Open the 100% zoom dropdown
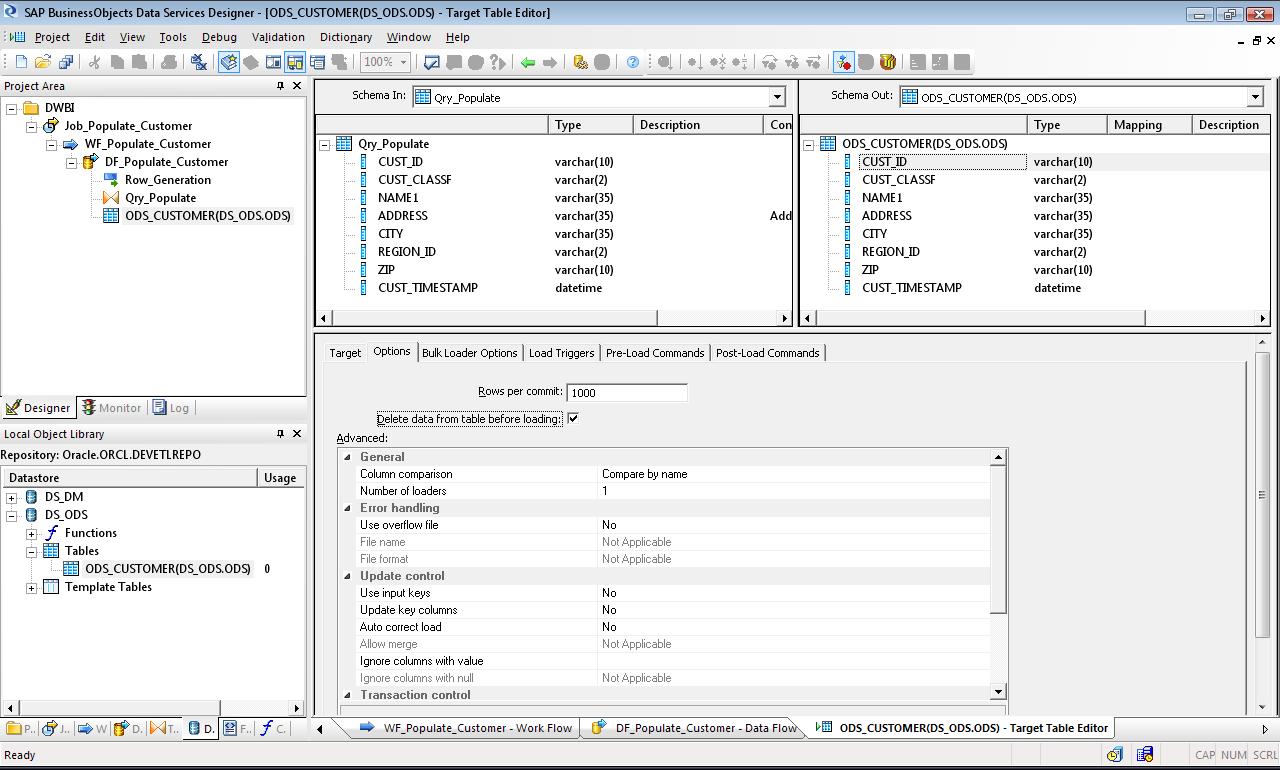This screenshot has width=1280, height=770. (x=404, y=62)
